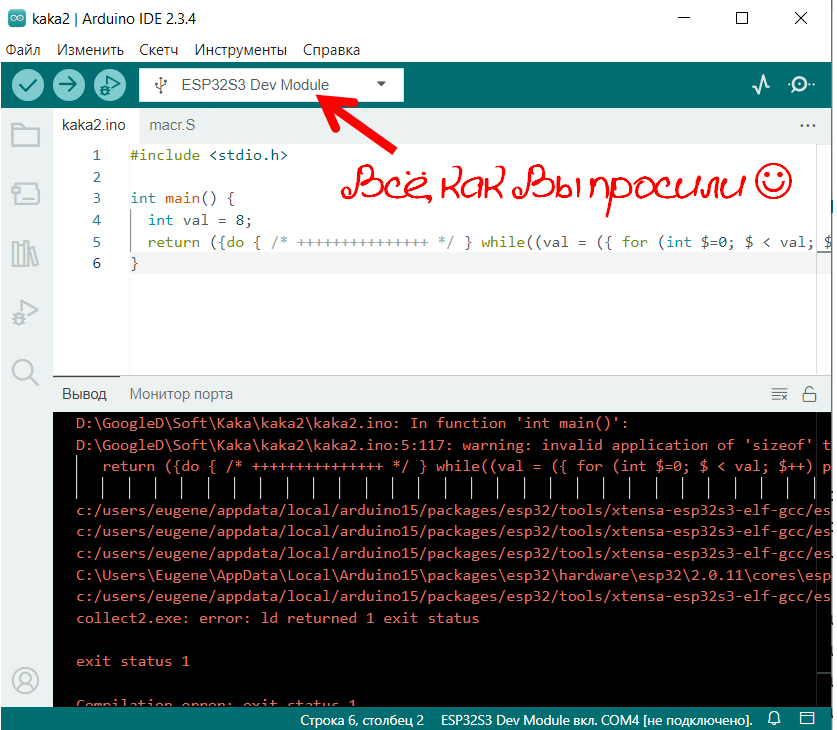The height and width of the screenshot is (730, 837).
Task: Click the 'warning: invalid application of sizeof' line
Action: pyautogui.click(x=453, y=445)
